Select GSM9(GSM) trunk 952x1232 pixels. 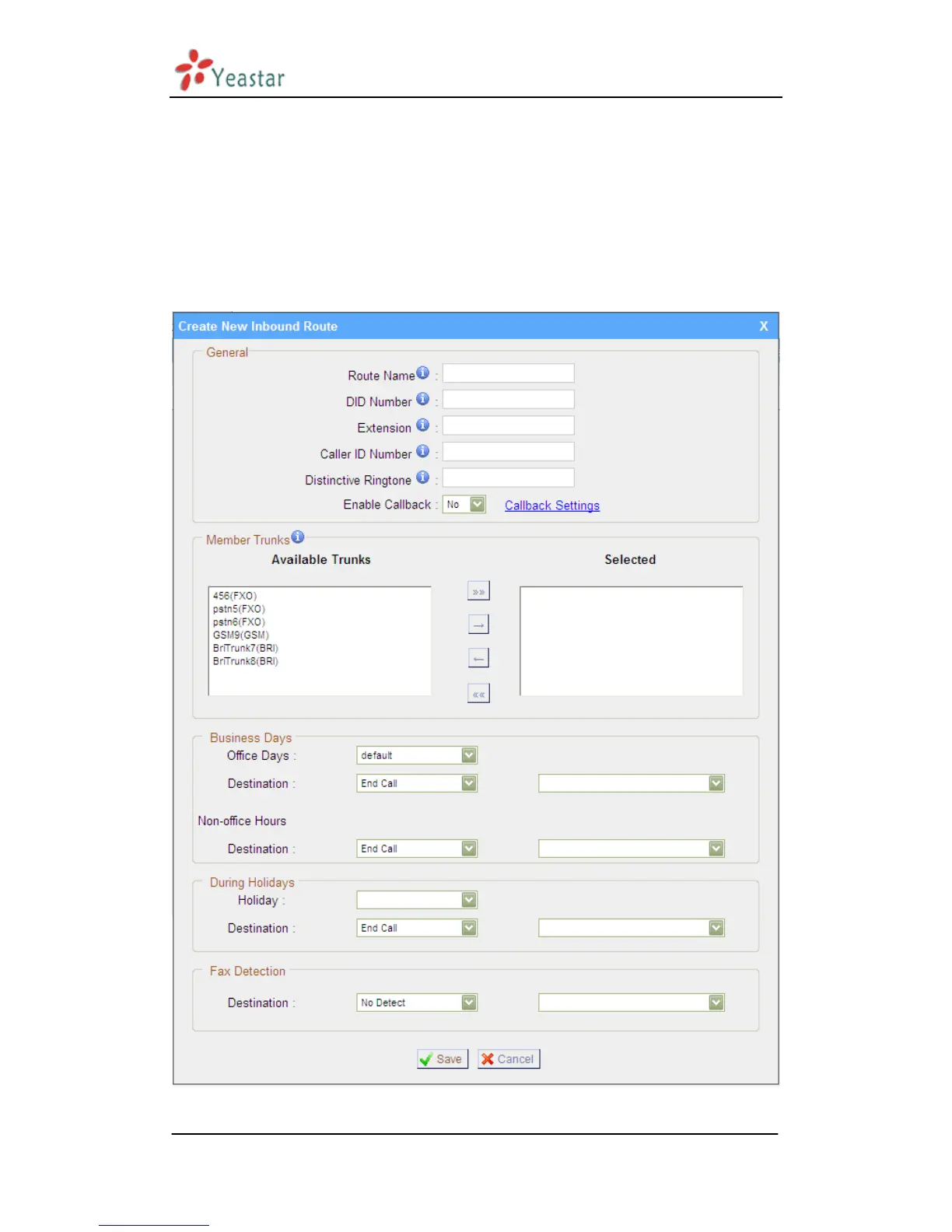click(241, 635)
